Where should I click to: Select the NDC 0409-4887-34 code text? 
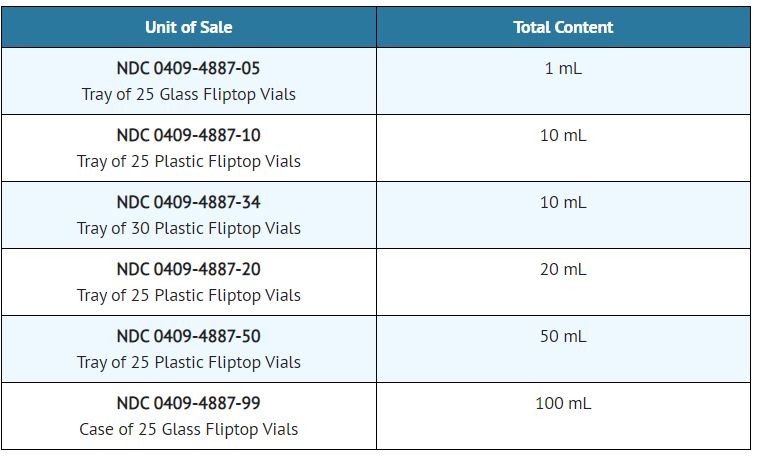188,202
